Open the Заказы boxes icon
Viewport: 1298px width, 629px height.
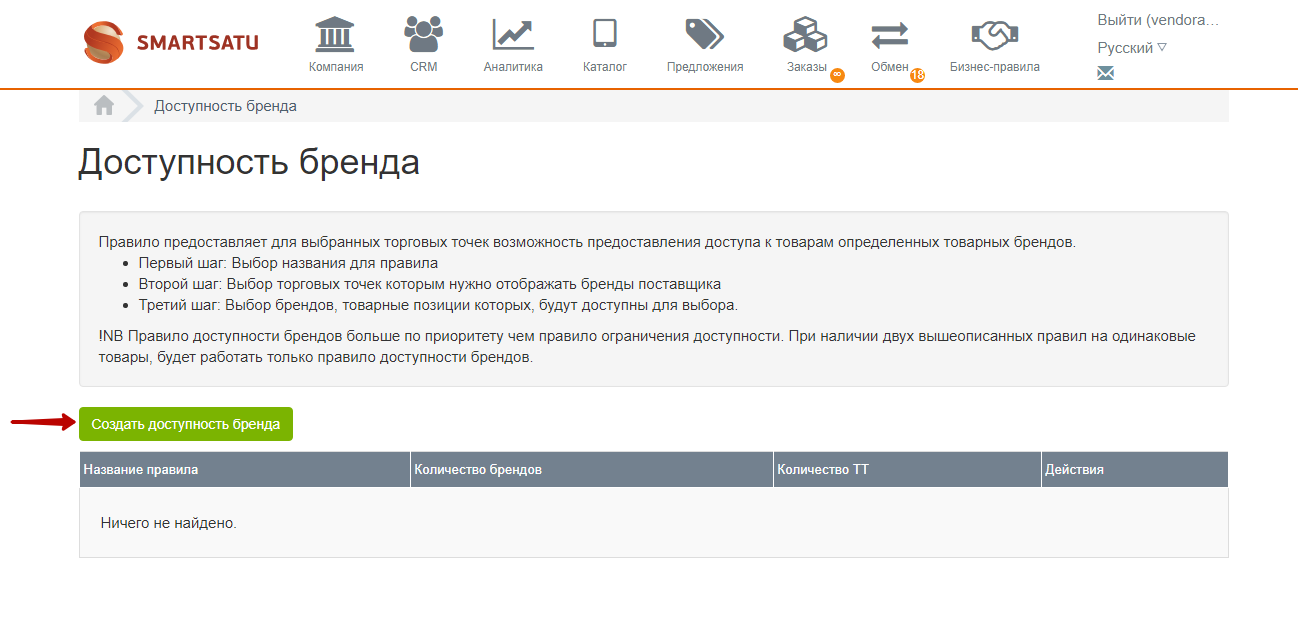click(x=805, y=35)
